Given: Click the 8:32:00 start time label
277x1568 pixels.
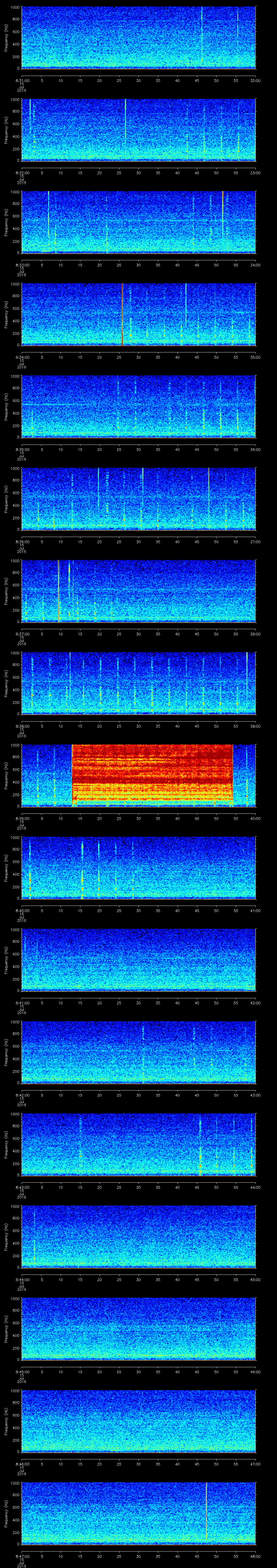Looking at the screenshot, I should pyautogui.click(x=22, y=172).
